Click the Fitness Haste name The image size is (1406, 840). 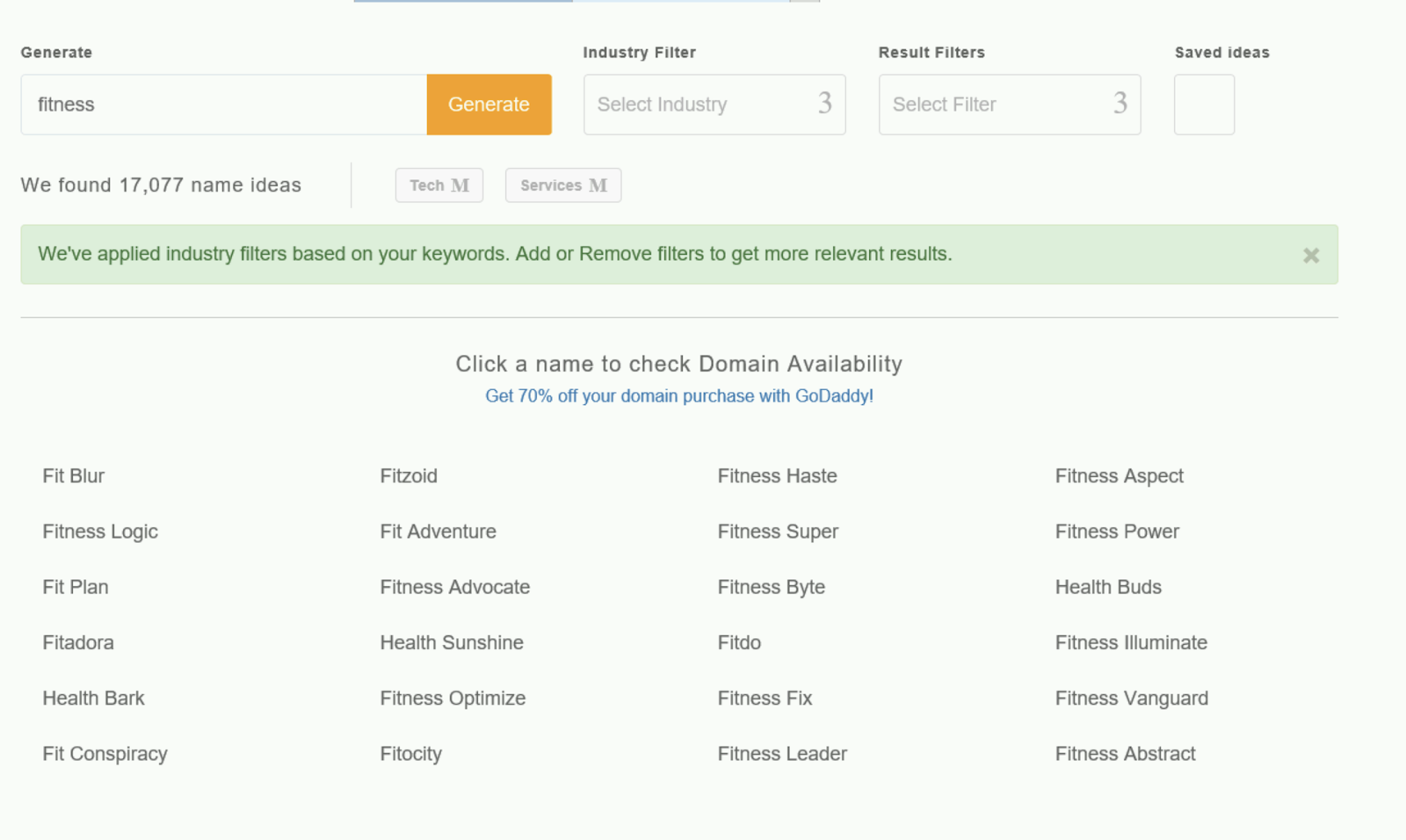pyautogui.click(x=777, y=476)
